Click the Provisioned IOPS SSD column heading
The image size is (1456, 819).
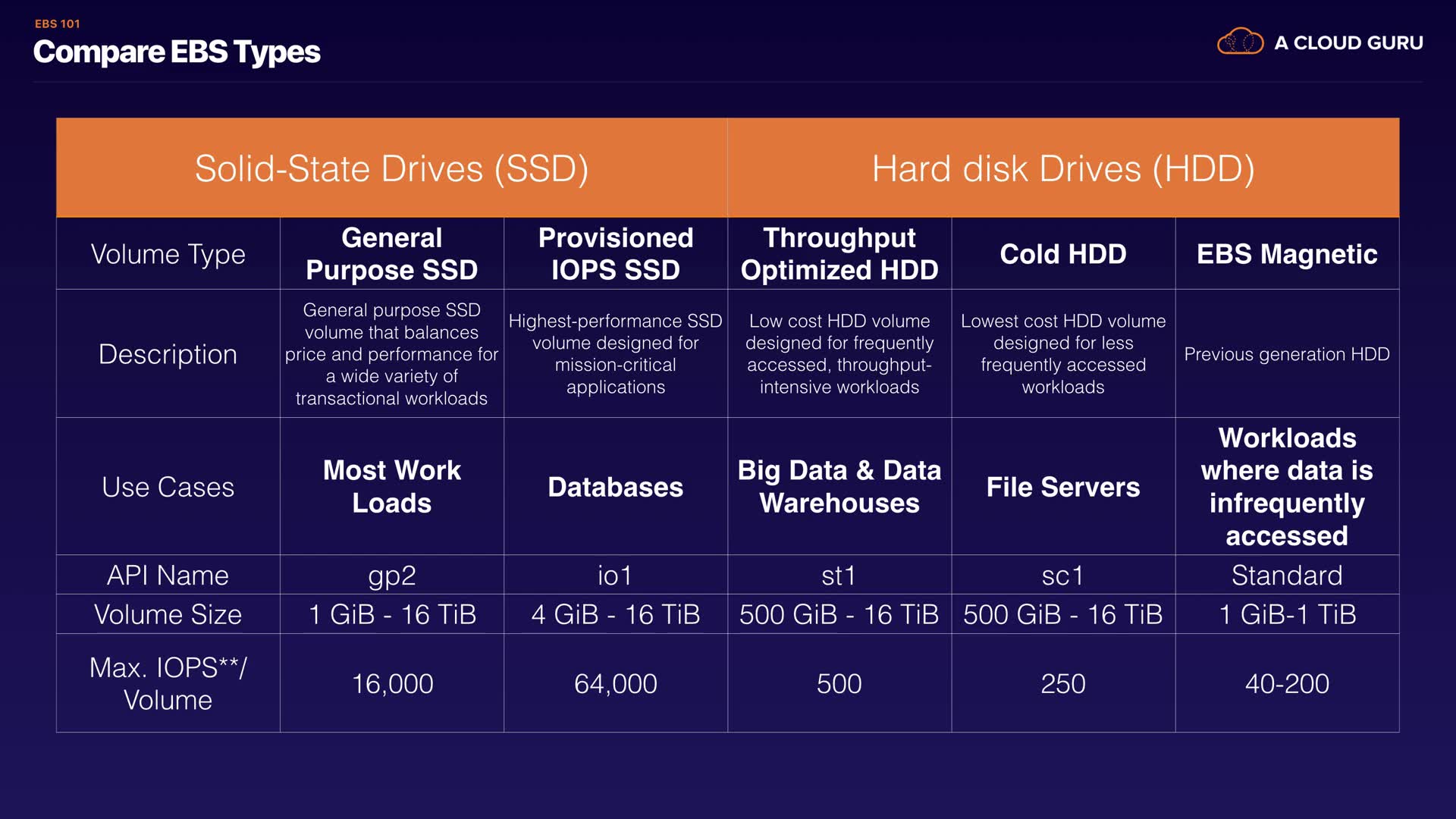(x=615, y=254)
